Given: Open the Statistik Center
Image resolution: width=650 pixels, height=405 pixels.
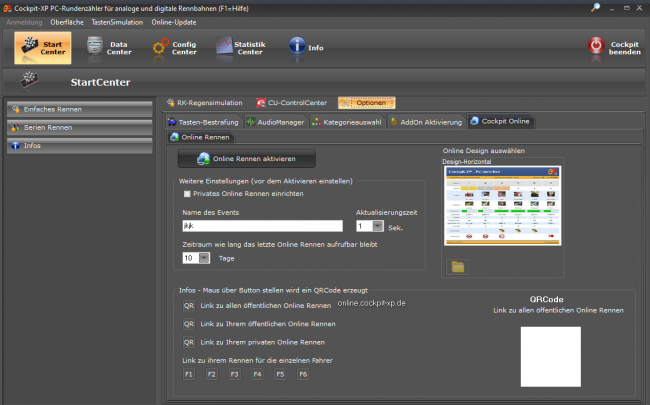Looking at the screenshot, I should (241, 46).
